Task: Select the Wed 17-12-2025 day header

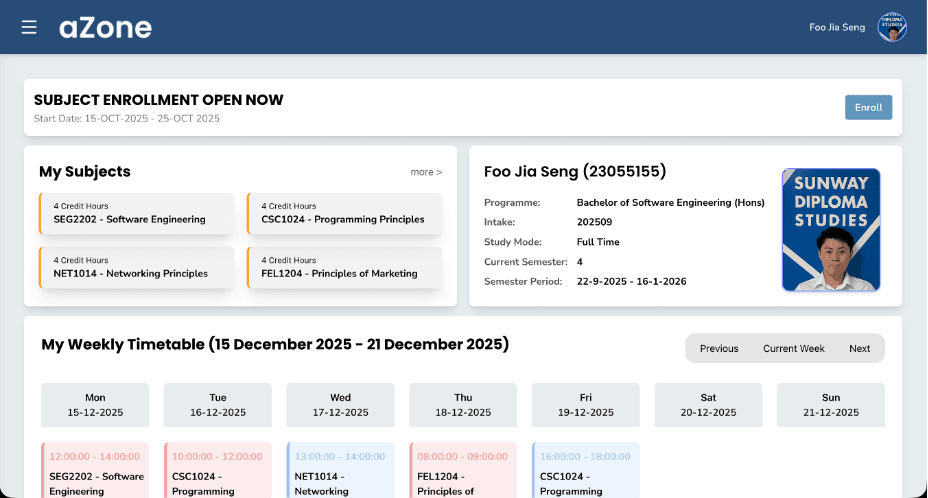Action: coord(340,404)
